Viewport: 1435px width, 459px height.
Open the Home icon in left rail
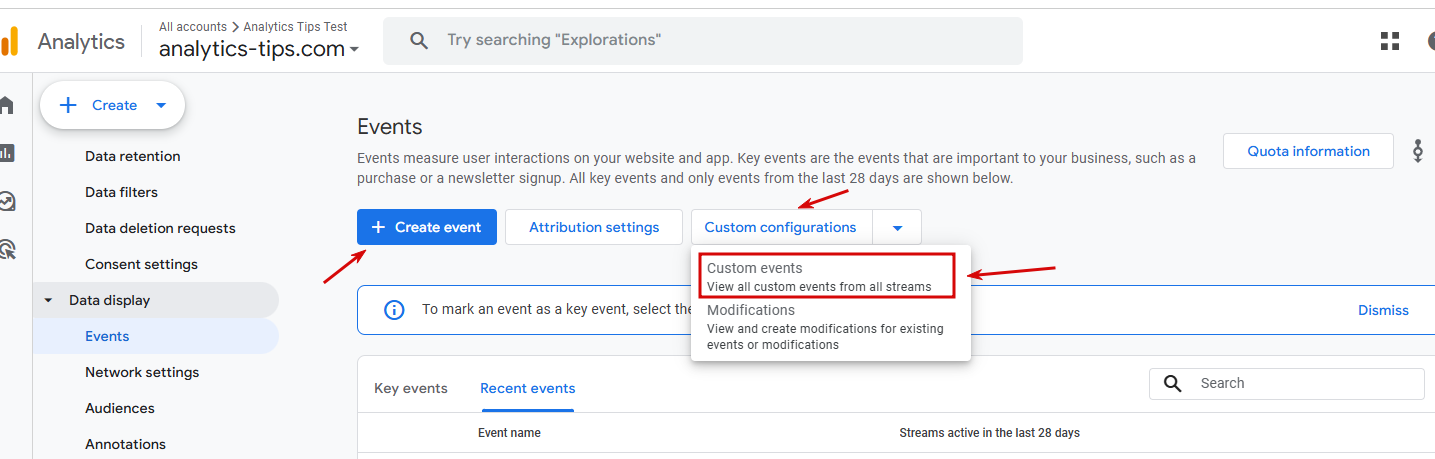[7, 105]
